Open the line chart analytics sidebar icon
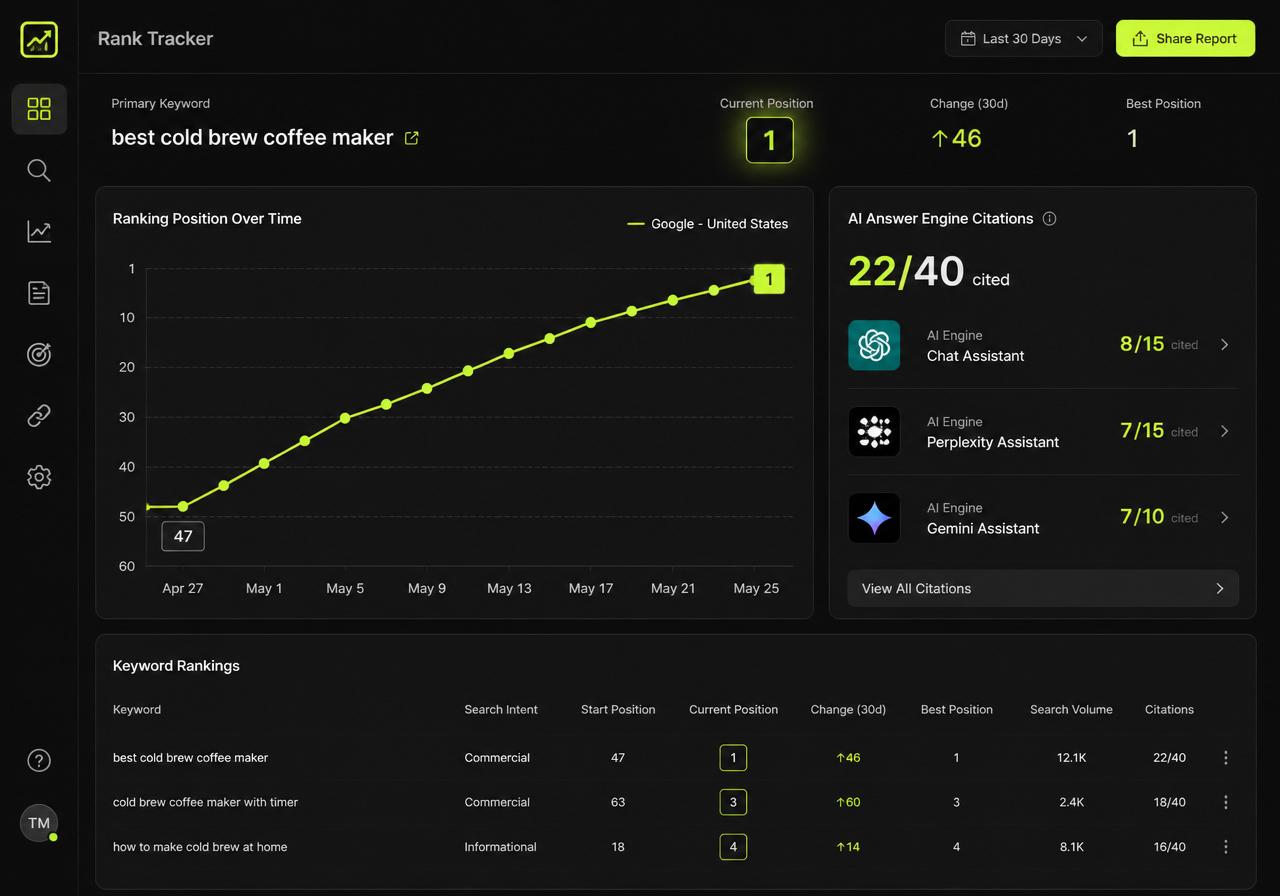The height and width of the screenshot is (896, 1280). pyautogui.click(x=39, y=232)
